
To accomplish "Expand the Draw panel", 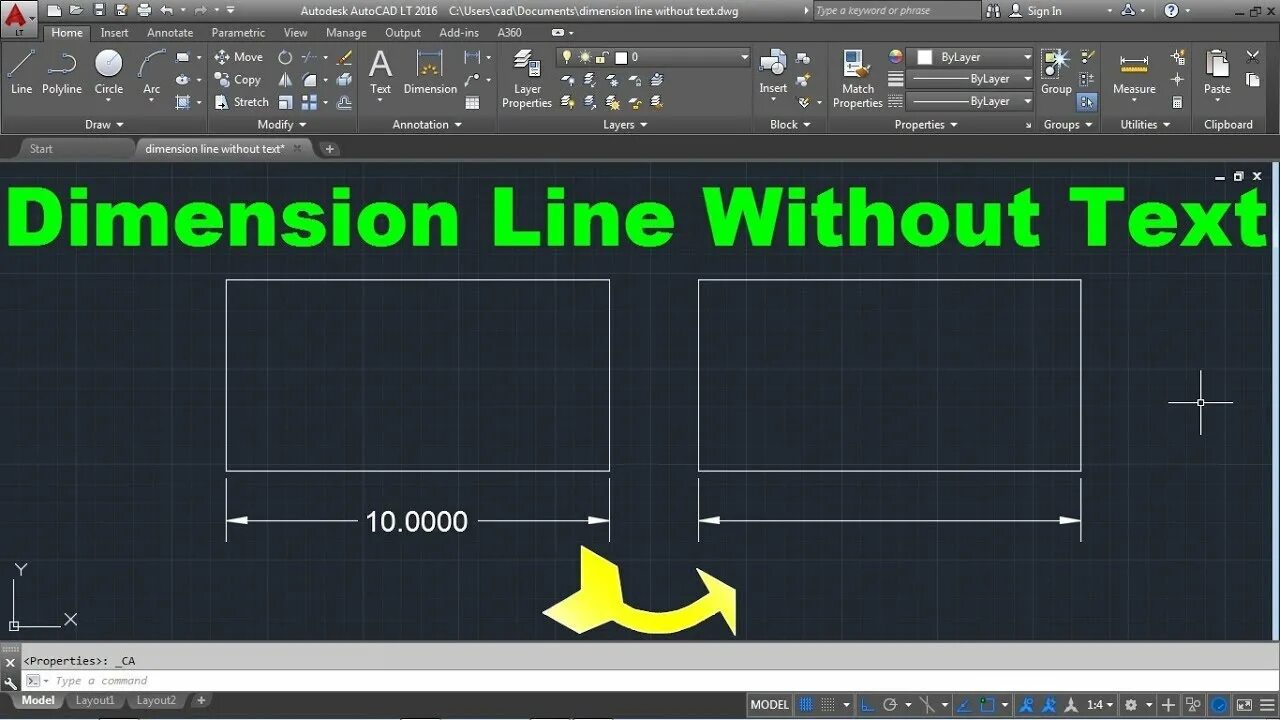I will pyautogui.click(x=104, y=125).
